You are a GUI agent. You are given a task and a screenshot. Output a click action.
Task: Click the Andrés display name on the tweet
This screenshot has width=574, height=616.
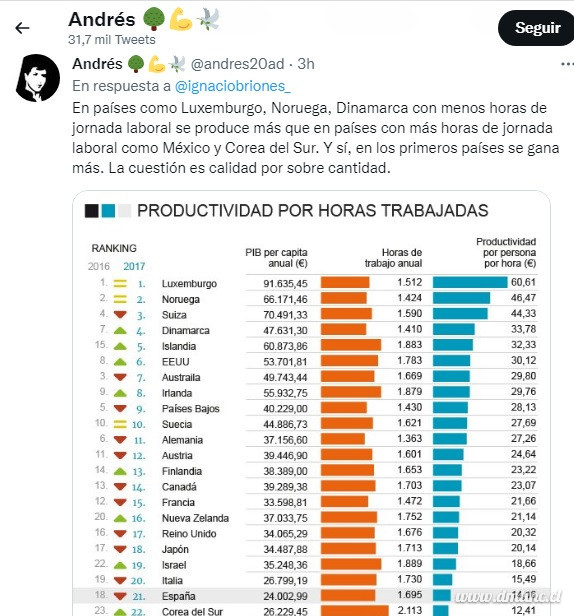tap(97, 64)
